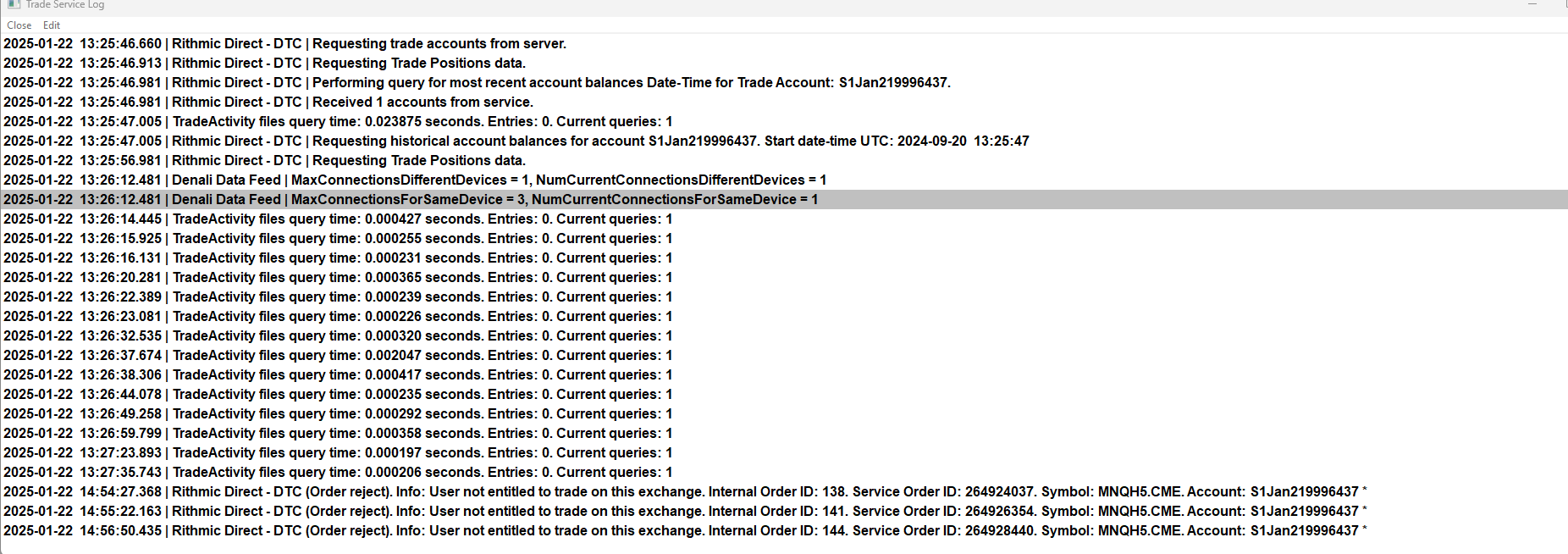1568x554 pixels.
Task: Select the log entry at 13:26:49.258
Action: [784, 414]
